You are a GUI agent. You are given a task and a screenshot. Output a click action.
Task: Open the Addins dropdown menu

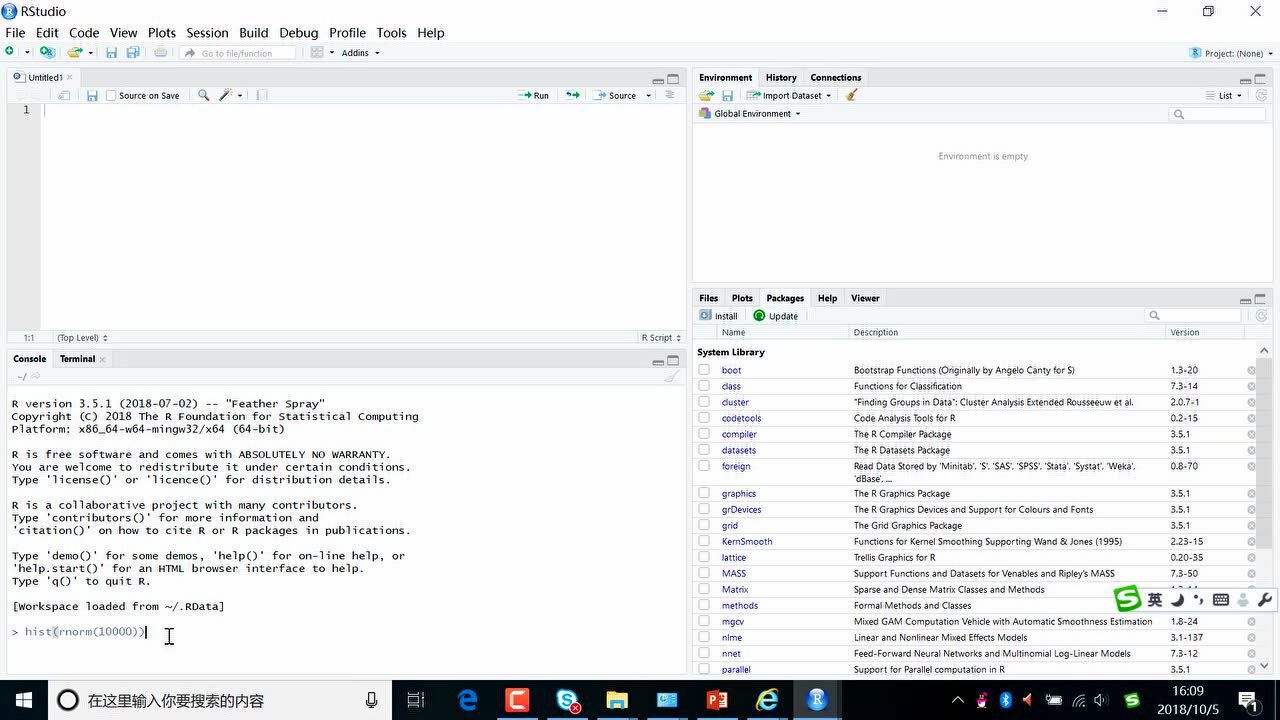tap(360, 53)
